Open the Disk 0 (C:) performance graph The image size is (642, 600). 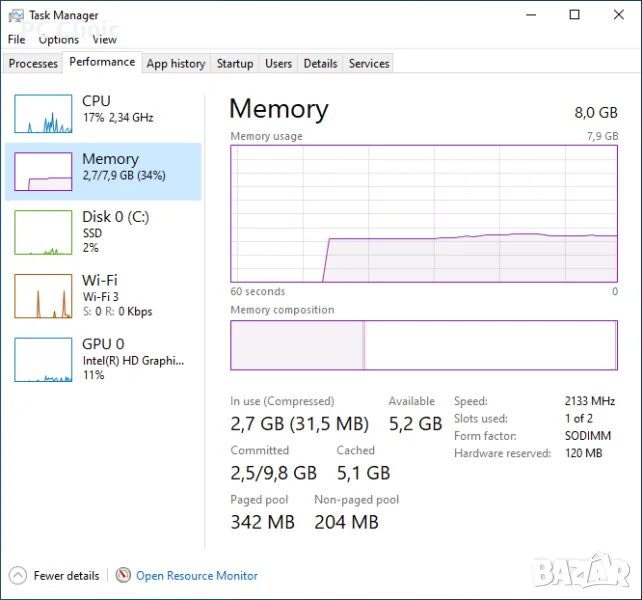43,230
